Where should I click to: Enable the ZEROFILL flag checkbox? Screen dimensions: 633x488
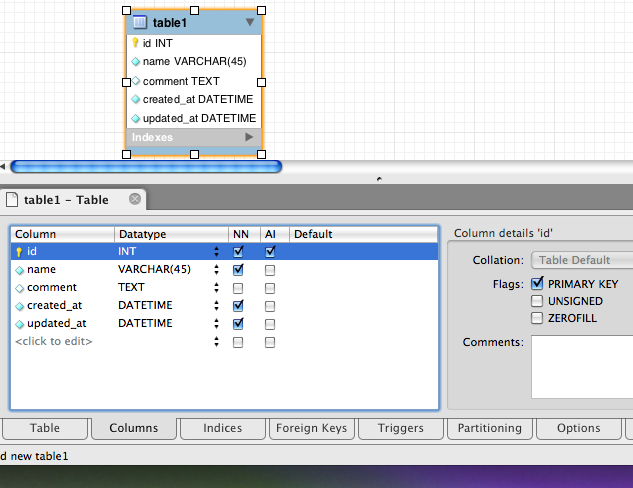point(538,318)
